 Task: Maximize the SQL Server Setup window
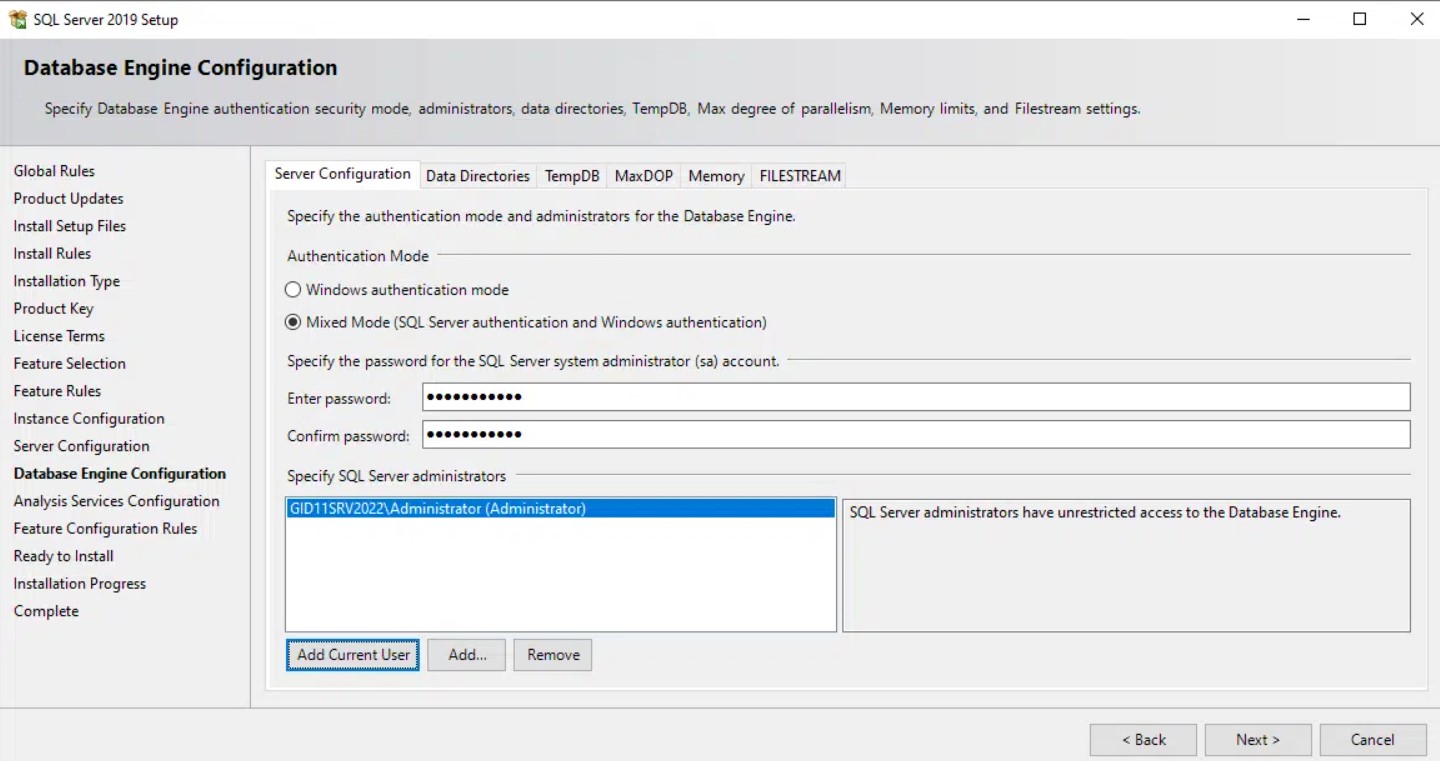pos(1360,19)
